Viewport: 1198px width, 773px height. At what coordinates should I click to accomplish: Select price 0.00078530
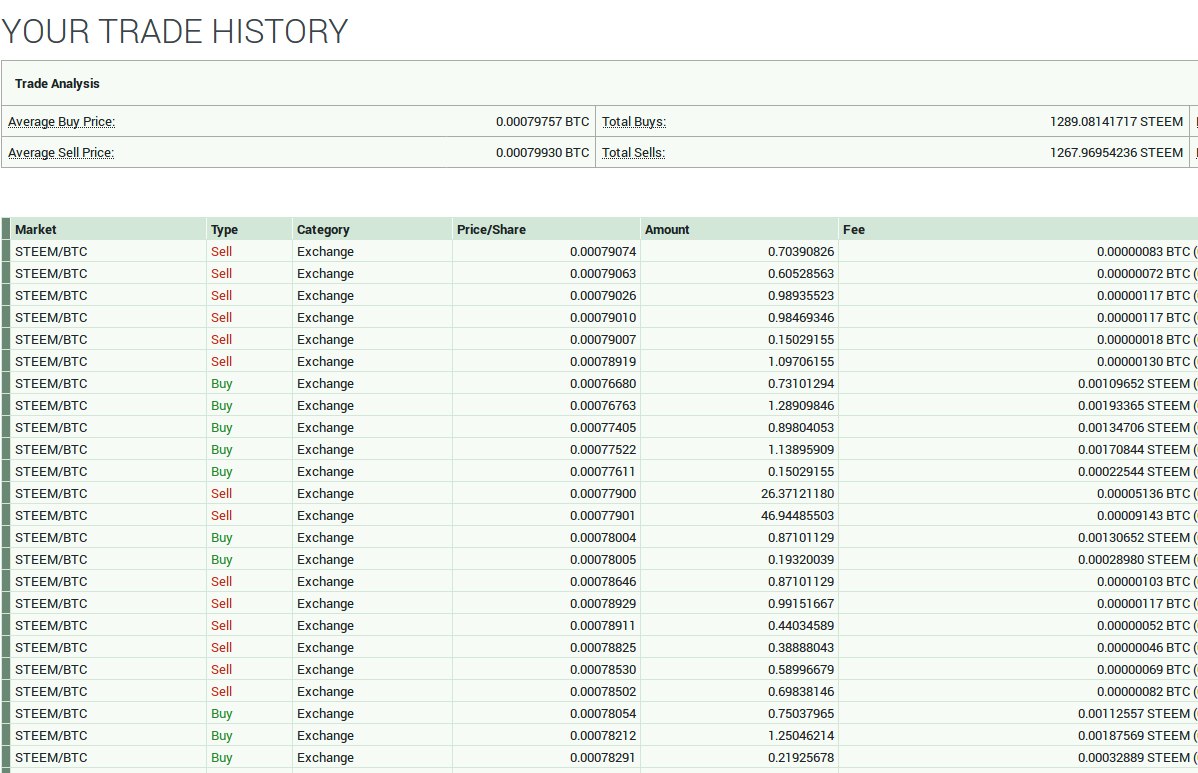click(603, 670)
